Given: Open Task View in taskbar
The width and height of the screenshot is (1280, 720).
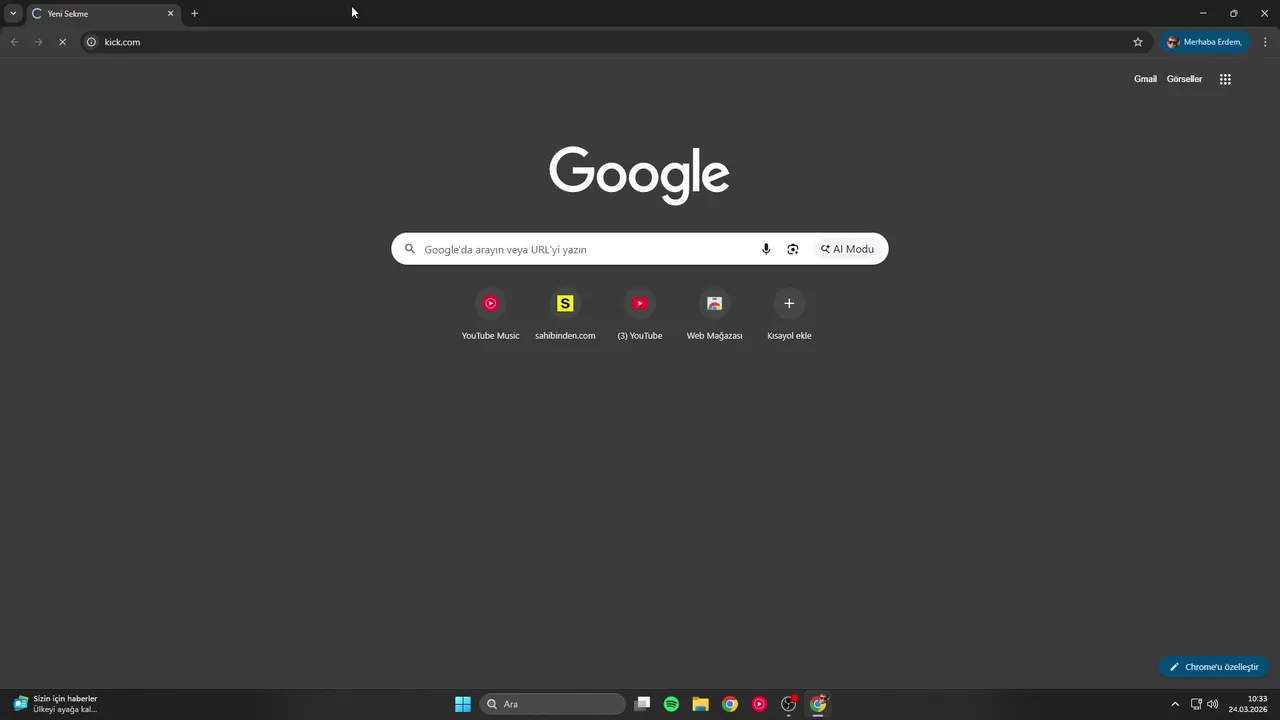Looking at the screenshot, I should point(643,704).
